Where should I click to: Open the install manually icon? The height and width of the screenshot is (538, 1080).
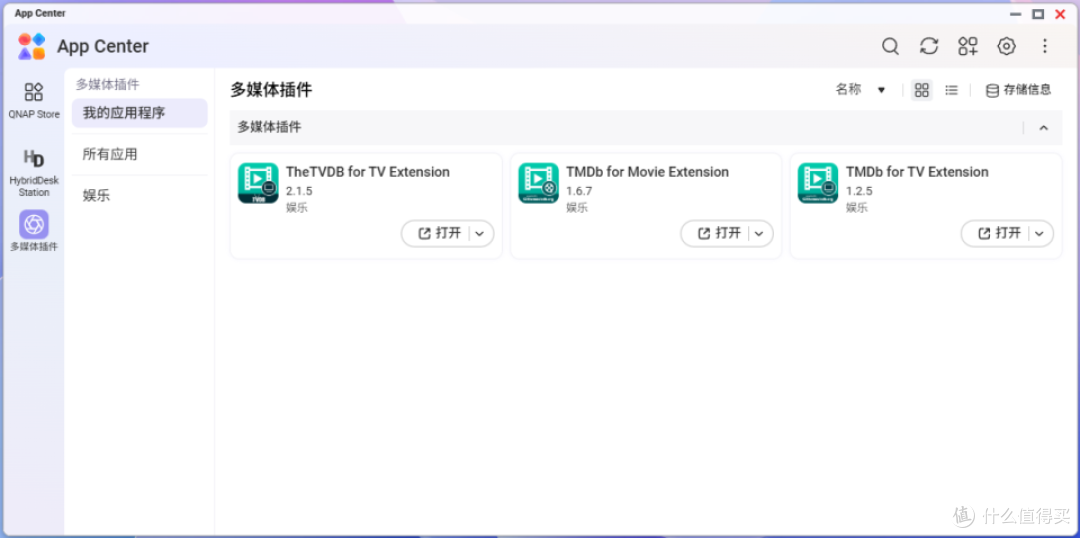(x=968, y=46)
